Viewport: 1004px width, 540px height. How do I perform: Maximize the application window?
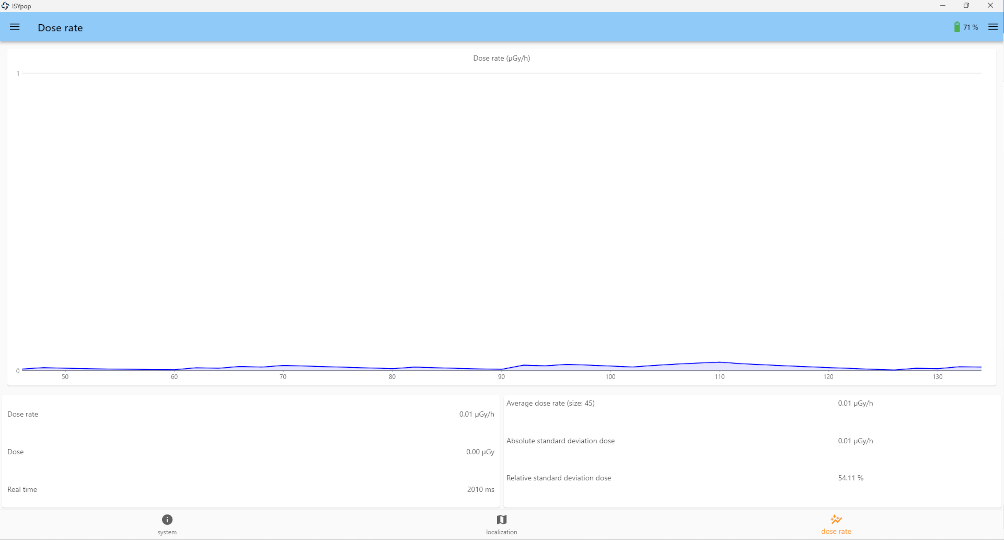pyautogui.click(x=966, y=5)
